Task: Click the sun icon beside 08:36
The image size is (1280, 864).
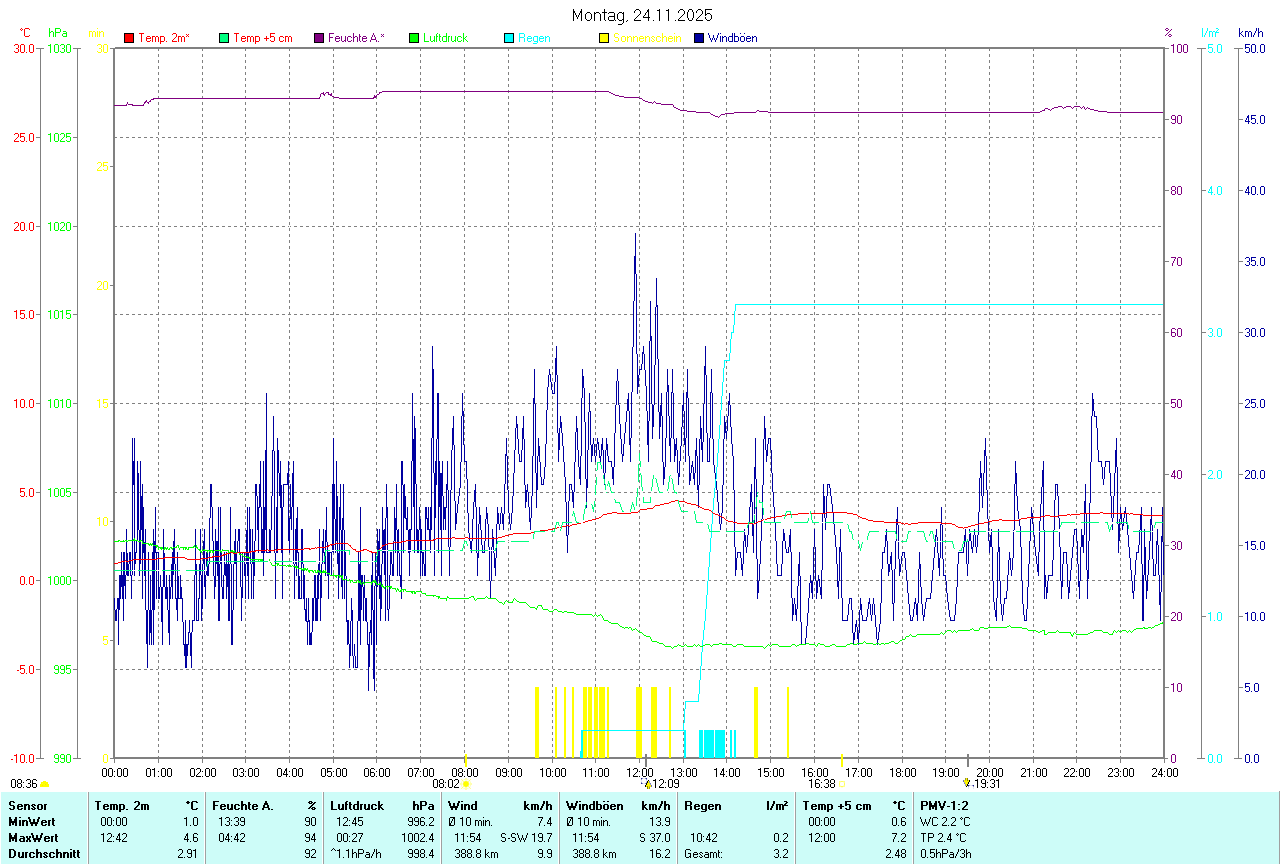Action: click(45, 785)
